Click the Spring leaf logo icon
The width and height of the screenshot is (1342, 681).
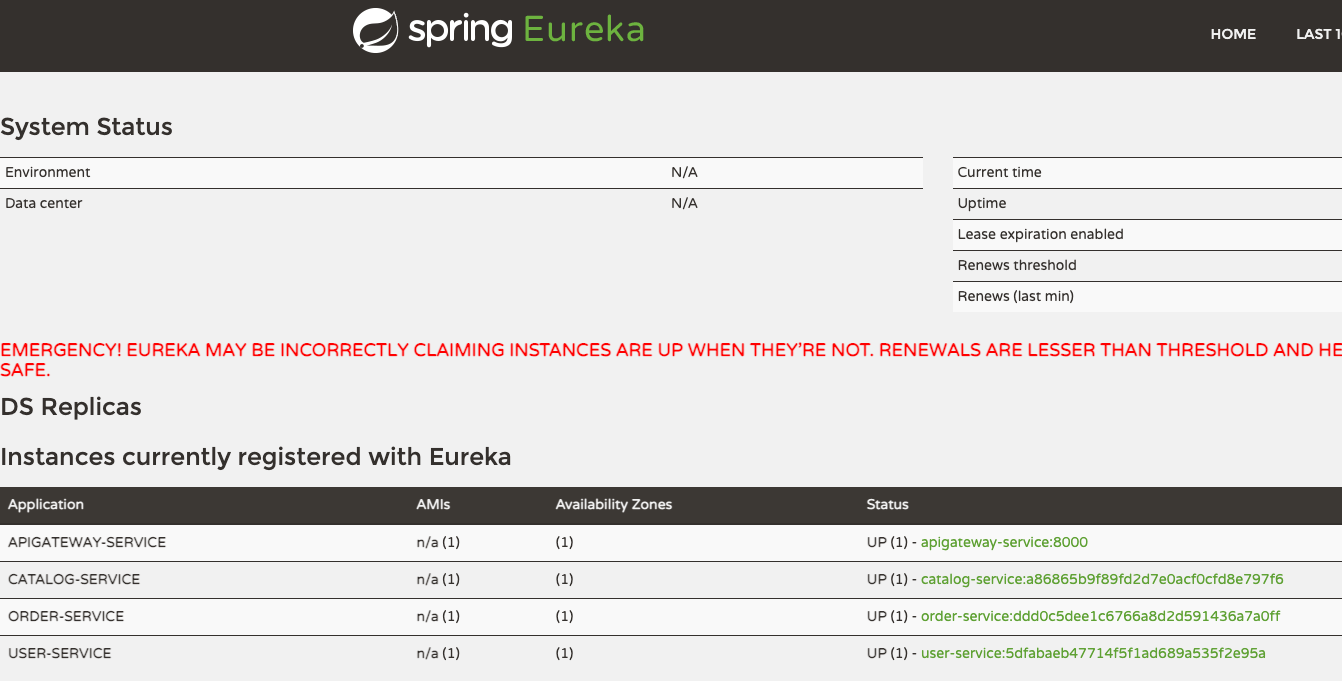coord(376,30)
